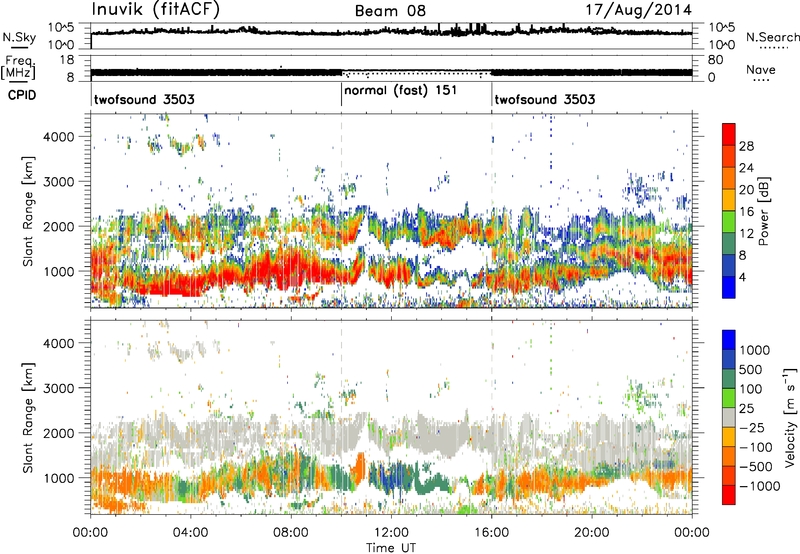
Task: Click the blue velocity patch near 12:00
Action: click(x=392, y=477)
